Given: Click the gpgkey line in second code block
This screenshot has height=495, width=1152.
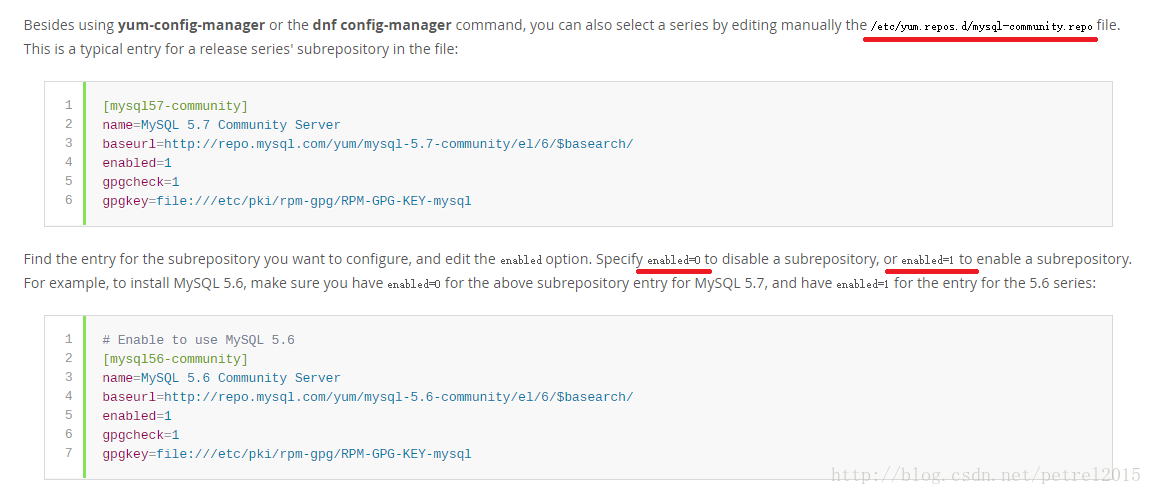Looking at the screenshot, I should [x=287, y=454].
